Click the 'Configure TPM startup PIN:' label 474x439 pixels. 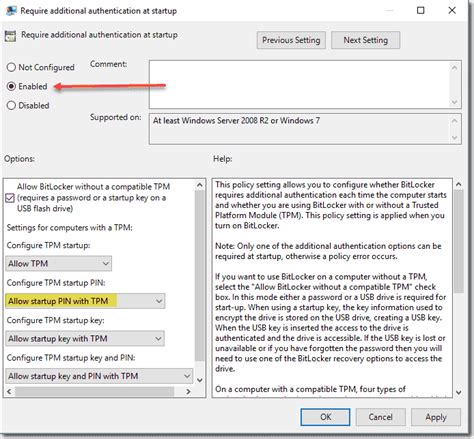(56, 283)
